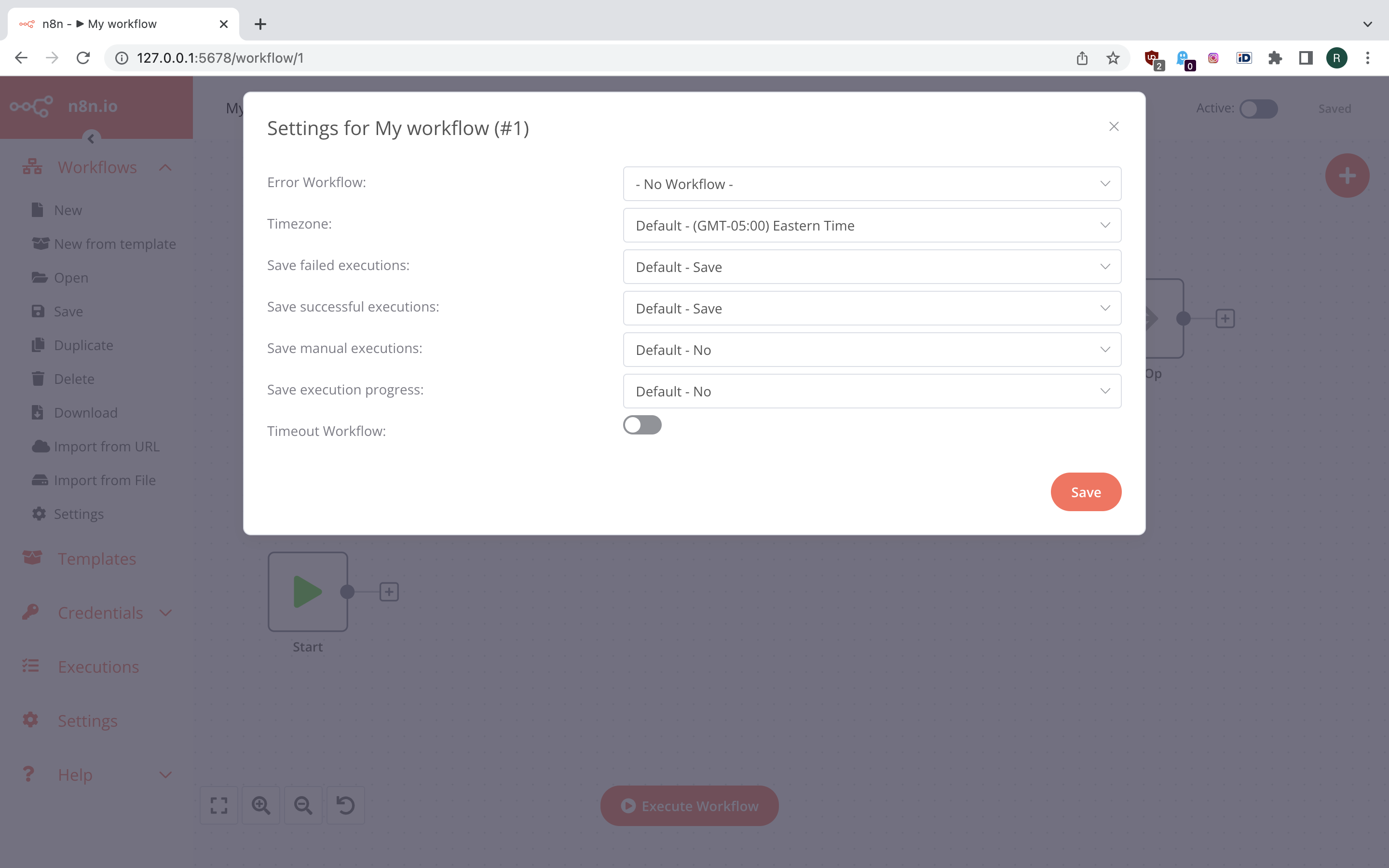Open the Executions section link
Image resolution: width=1389 pixels, height=868 pixels.
point(98,666)
